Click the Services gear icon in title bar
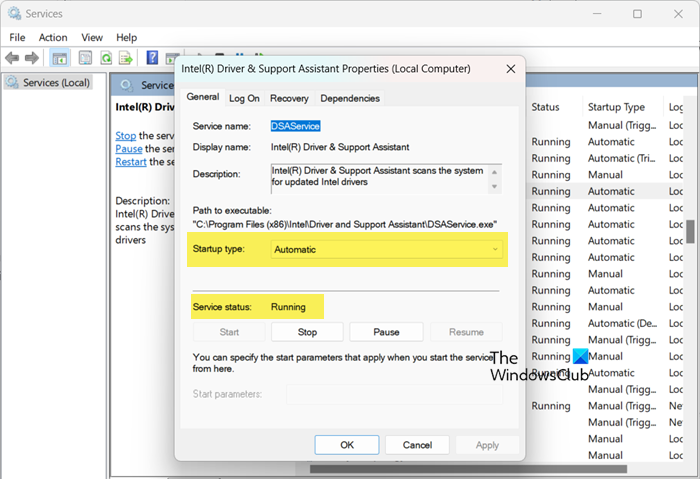This screenshot has height=479, width=700. pos(14,13)
